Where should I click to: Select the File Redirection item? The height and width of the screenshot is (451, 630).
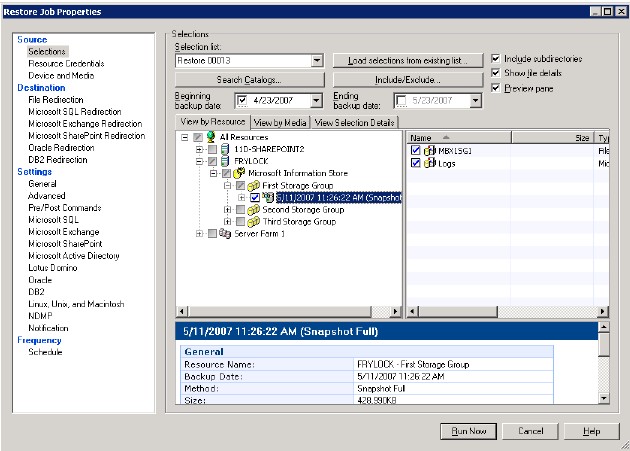tap(56, 100)
